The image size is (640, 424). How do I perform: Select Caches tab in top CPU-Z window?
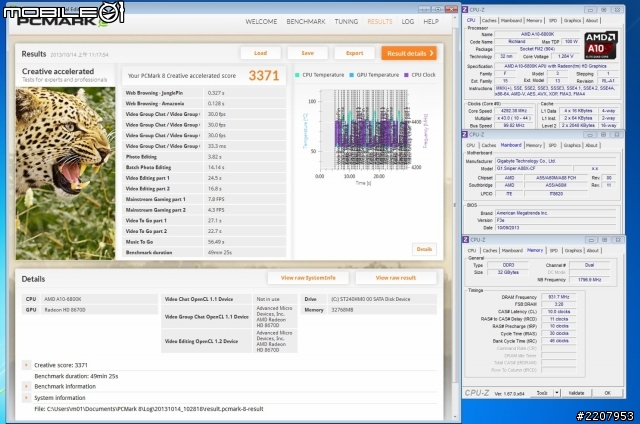click(x=489, y=20)
